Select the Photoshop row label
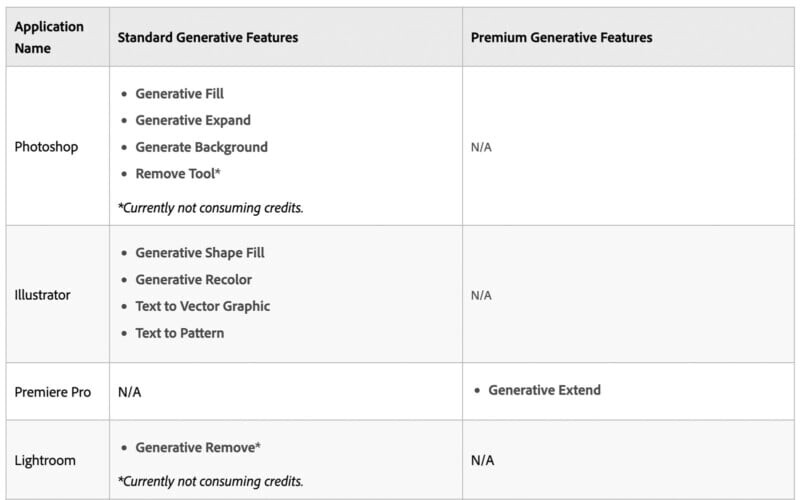This screenshot has width=800, height=500. [x=46, y=147]
